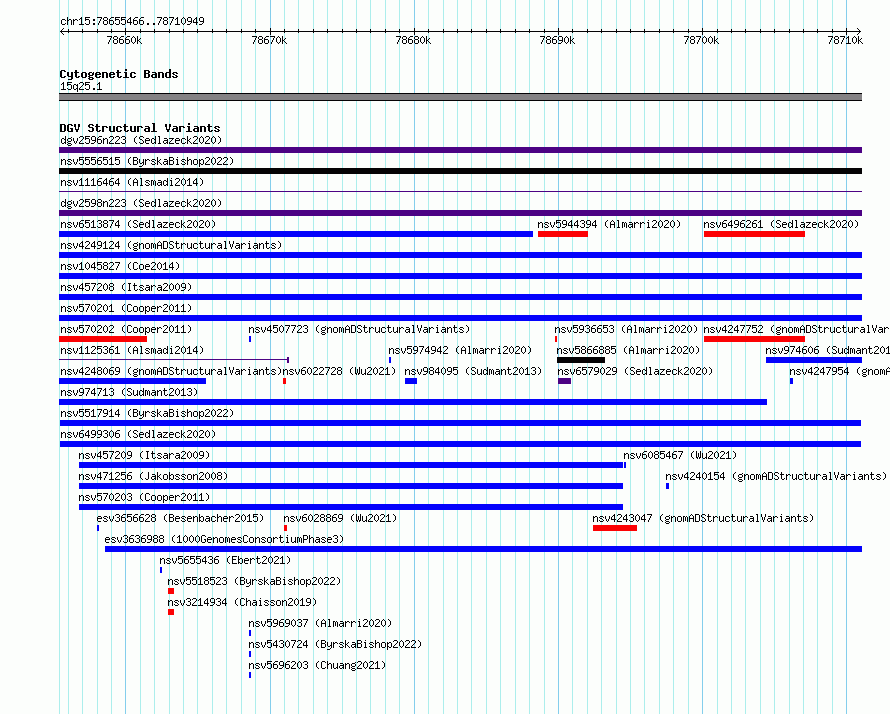
Task: Open esv3636988 (1000GenomesConsortiumPhase3) variant
Action: click(224, 539)
